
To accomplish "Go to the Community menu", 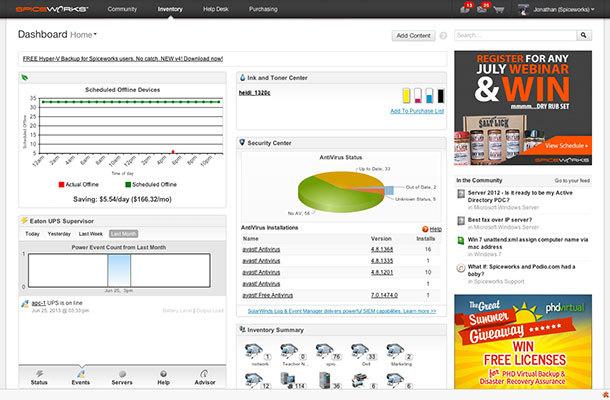I will click(122, 9).
